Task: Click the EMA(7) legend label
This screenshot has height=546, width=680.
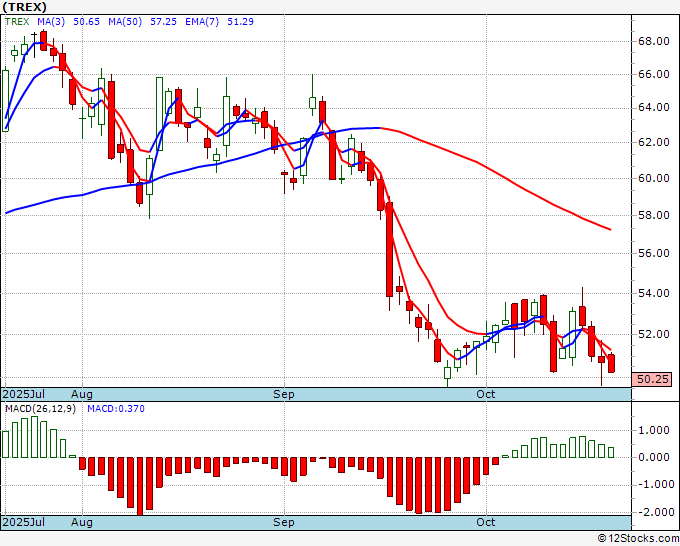Action: pos(202,22)
